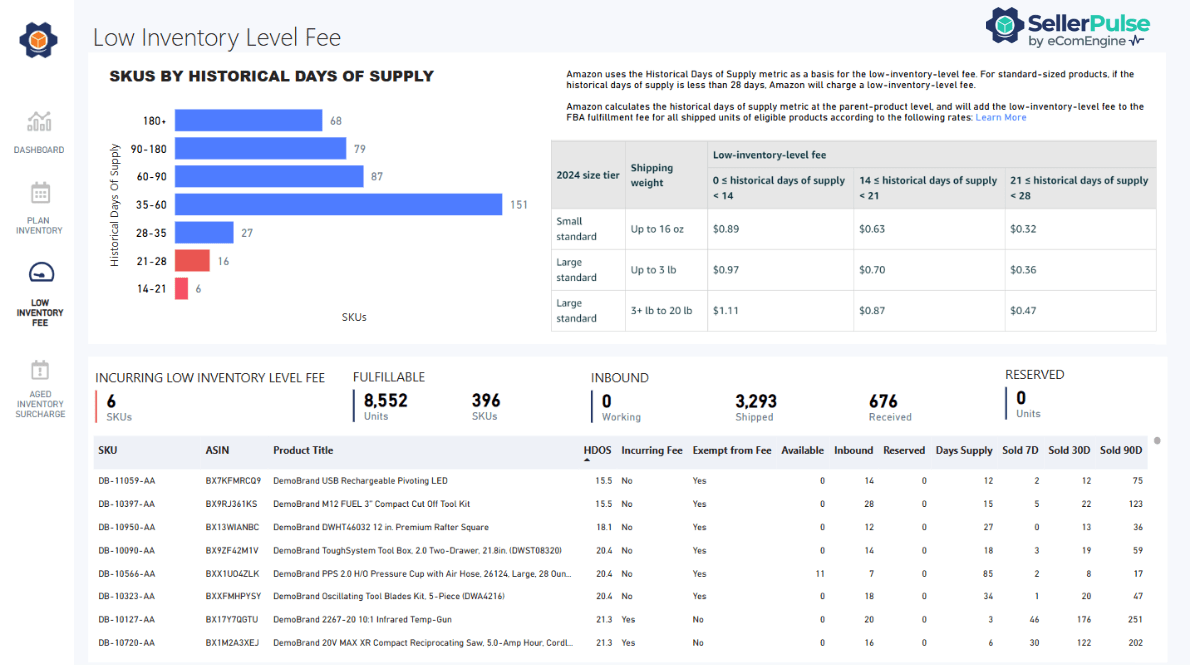Viewport: 1190px width, 665px height.
Task: Click the heartbeat icon beside eComEngine text
Action: pyautogui.click(x=1138, y=38)
